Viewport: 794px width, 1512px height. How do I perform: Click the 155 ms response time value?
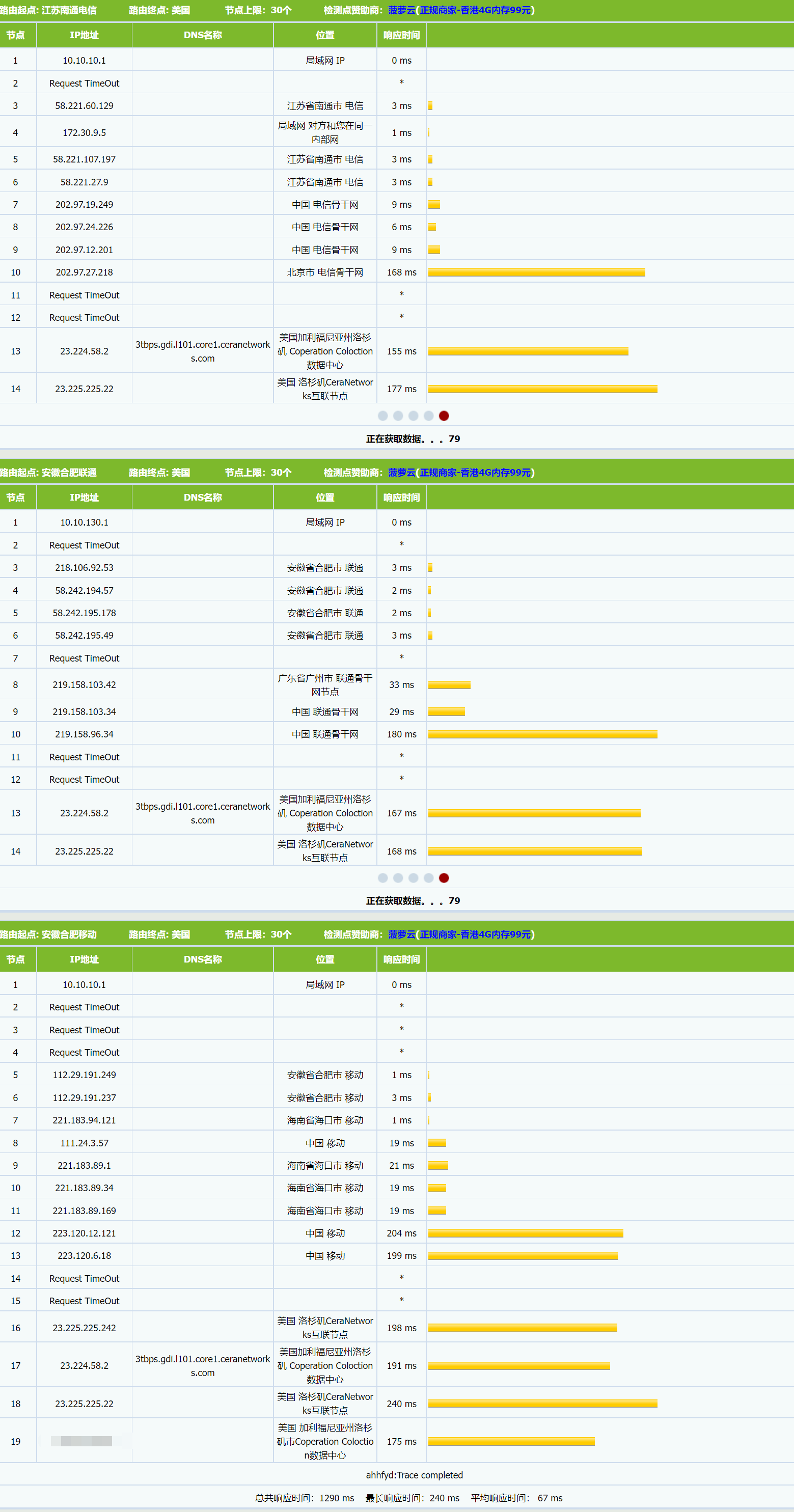tap(402, 351)
